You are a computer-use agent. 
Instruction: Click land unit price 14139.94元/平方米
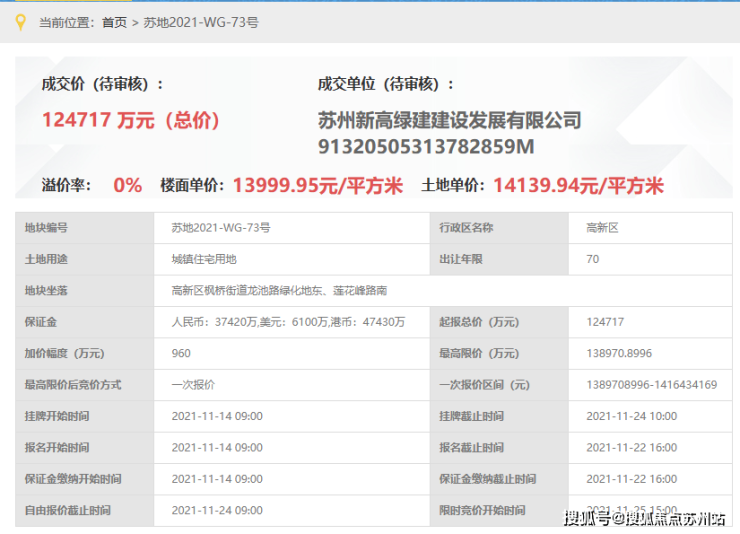click(579, 185)
